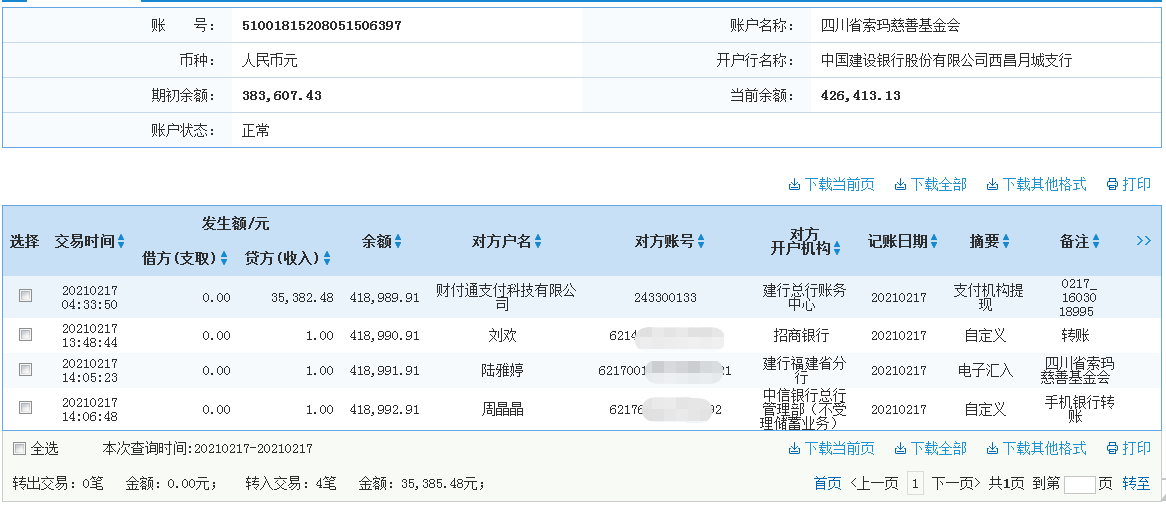Click 电子汇入 summary cell
Screen dimensions: 1166x505
(985, 370)
